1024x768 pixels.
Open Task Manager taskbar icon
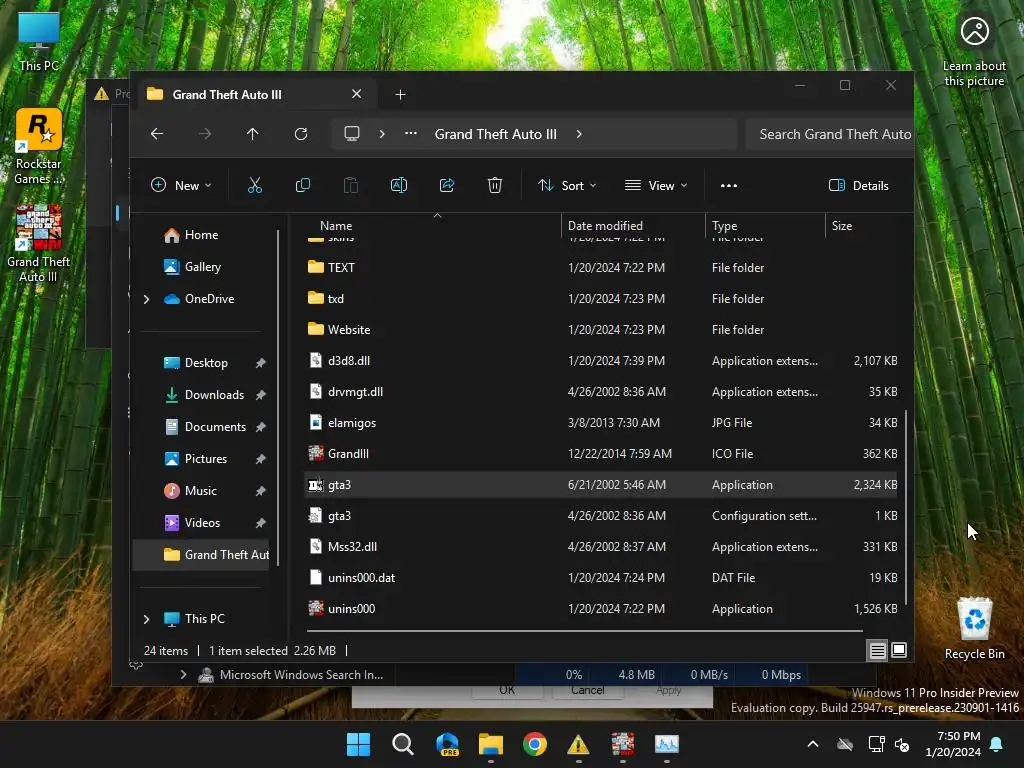(x=667, y=744)
